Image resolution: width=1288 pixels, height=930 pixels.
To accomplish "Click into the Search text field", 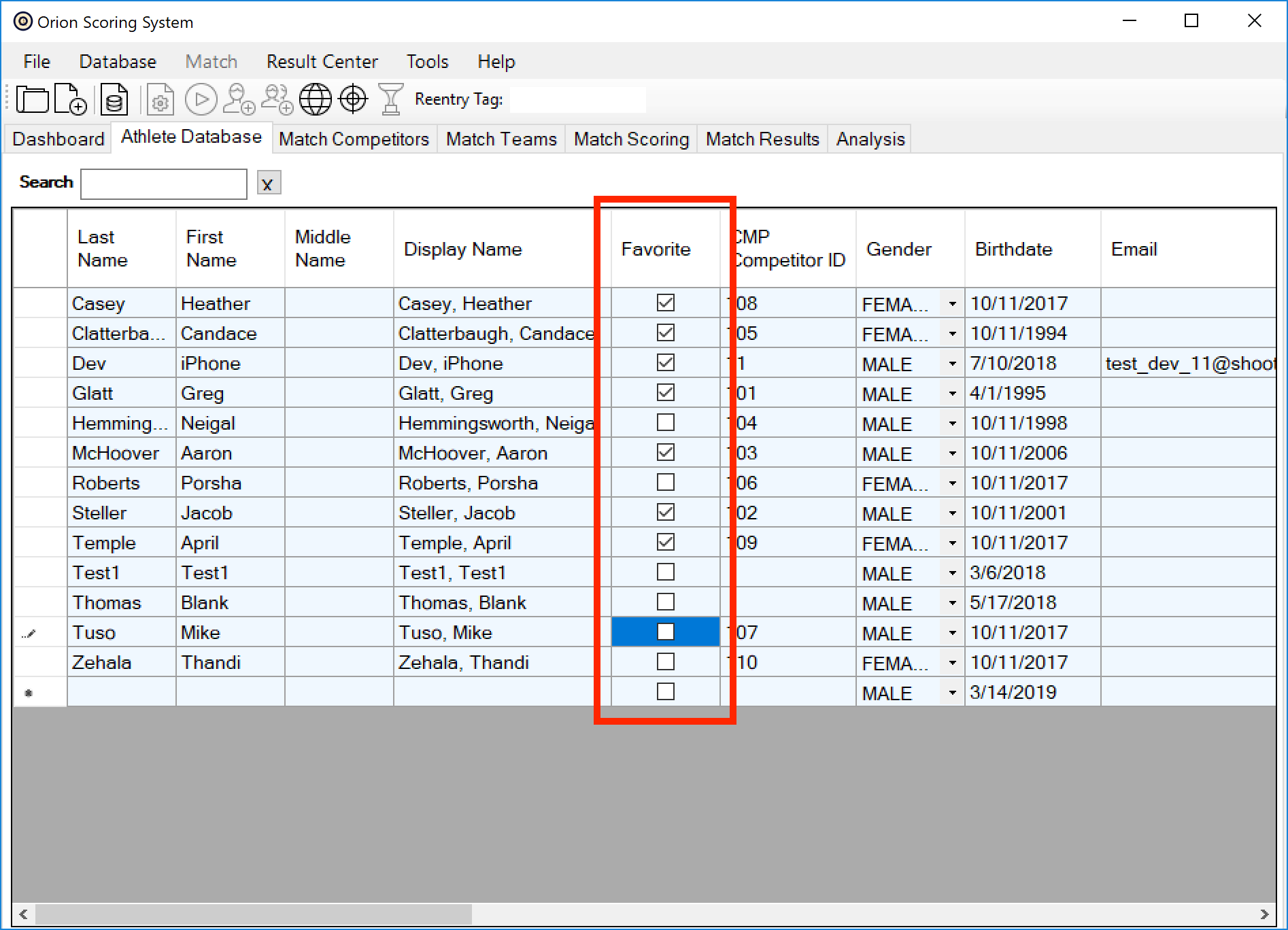I will (164, 184).
